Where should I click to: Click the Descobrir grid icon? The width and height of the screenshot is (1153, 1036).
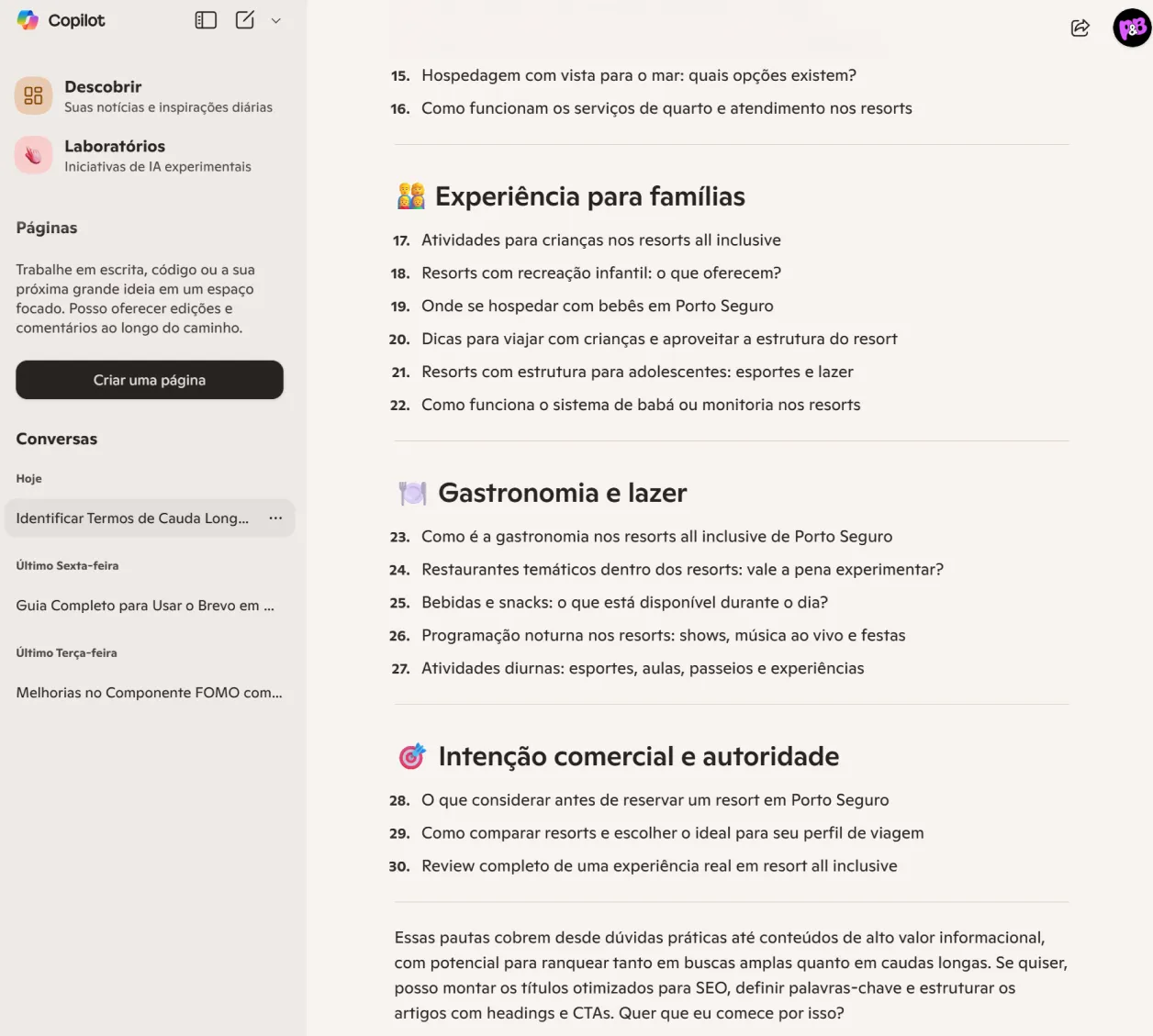point(33,95)
